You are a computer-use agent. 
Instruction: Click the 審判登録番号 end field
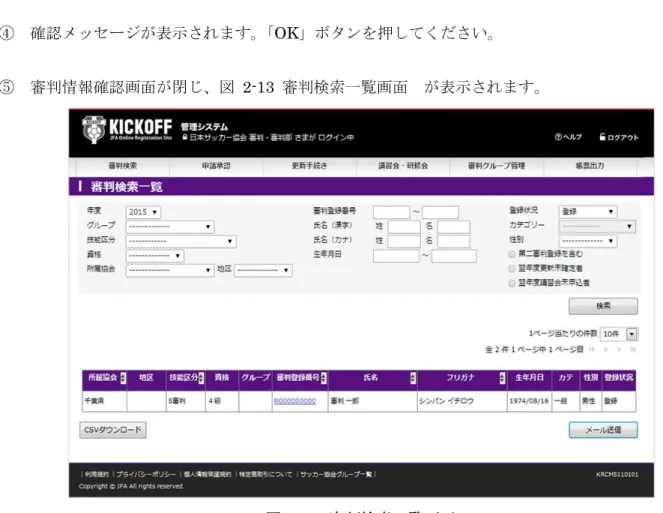(440, 212)
